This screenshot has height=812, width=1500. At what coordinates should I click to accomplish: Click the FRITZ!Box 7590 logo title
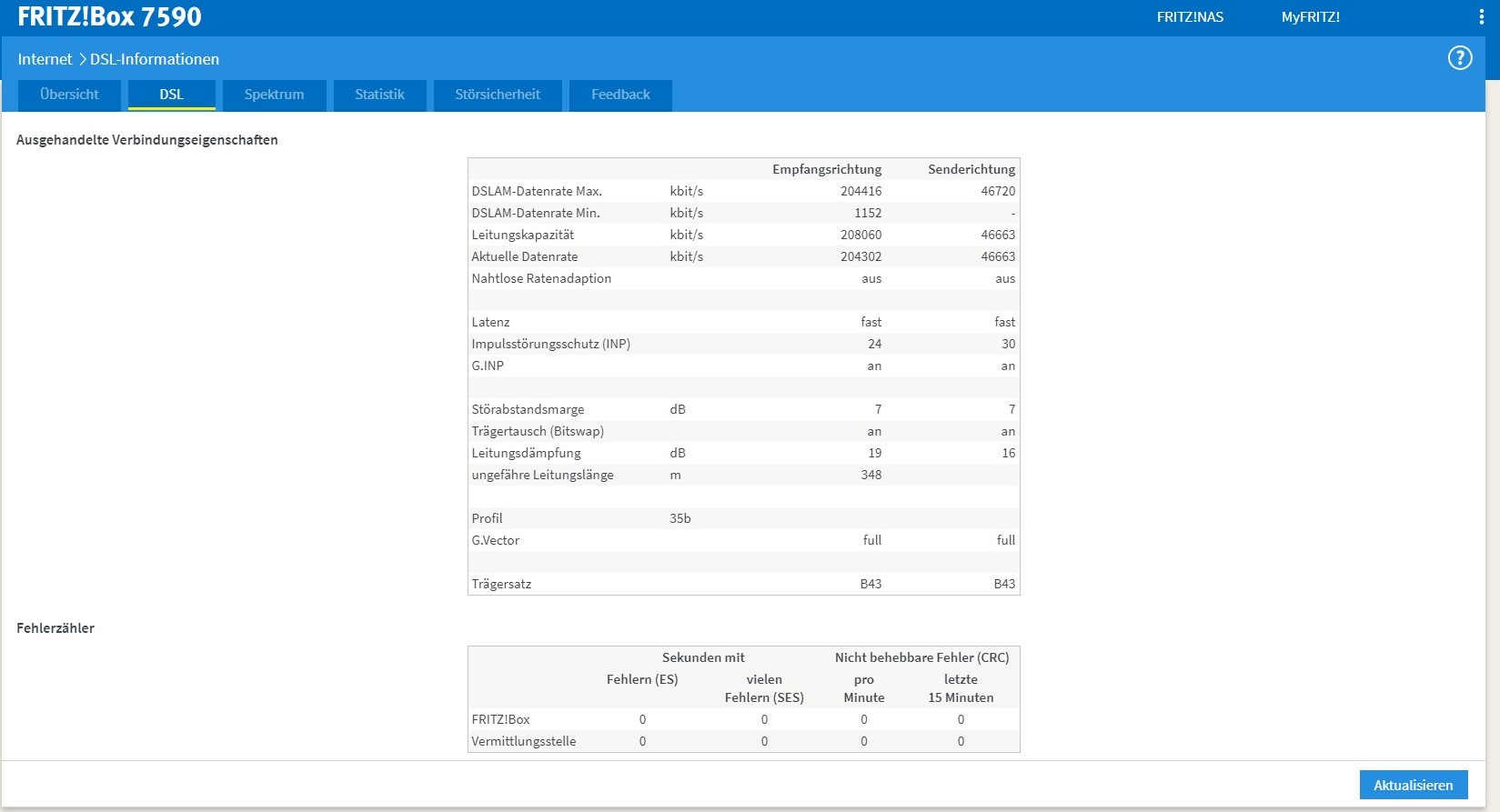coord(109,16)
